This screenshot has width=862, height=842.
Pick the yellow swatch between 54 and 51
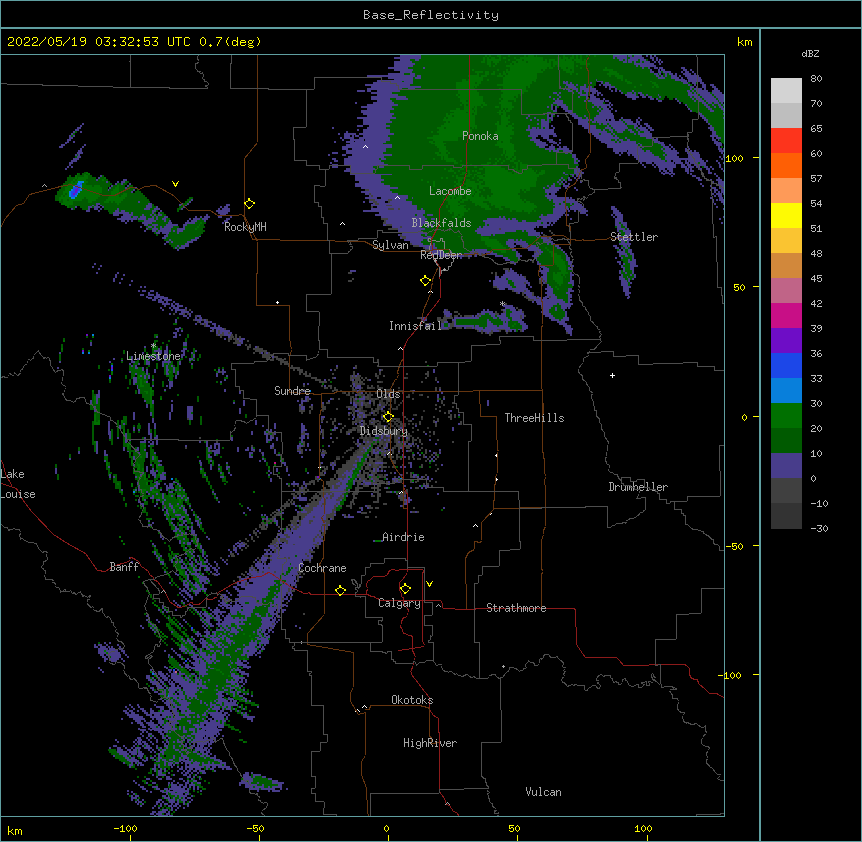tap(786, 215)
